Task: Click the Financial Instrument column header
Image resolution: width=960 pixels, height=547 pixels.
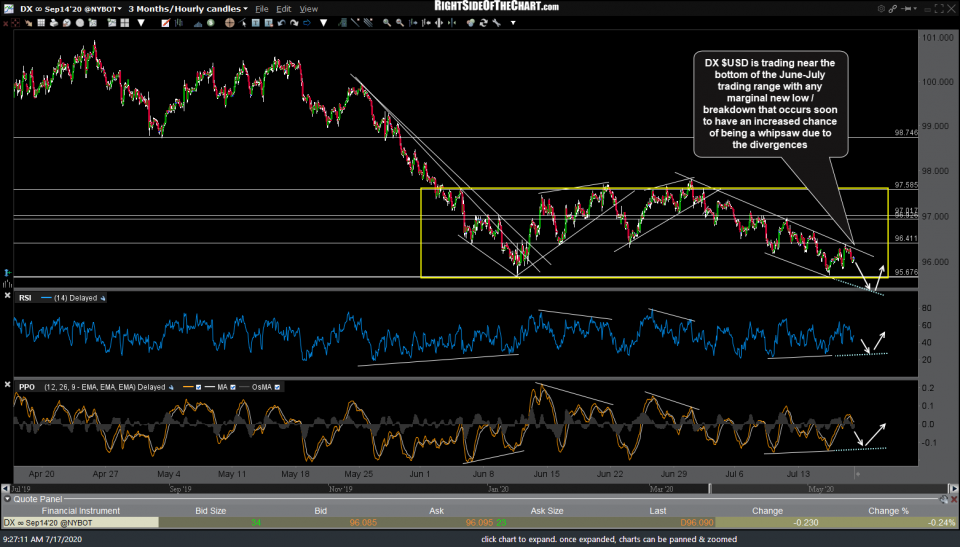Action: pyautogui.click(x=80, y=510)
